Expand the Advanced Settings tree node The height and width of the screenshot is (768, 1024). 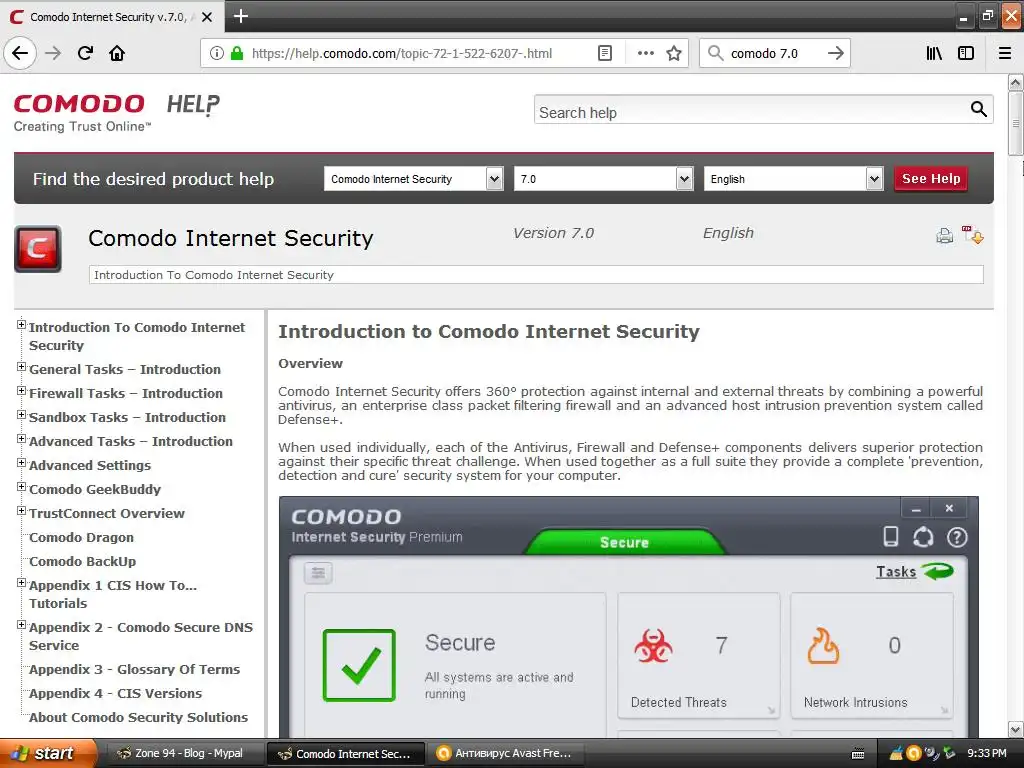22,463
